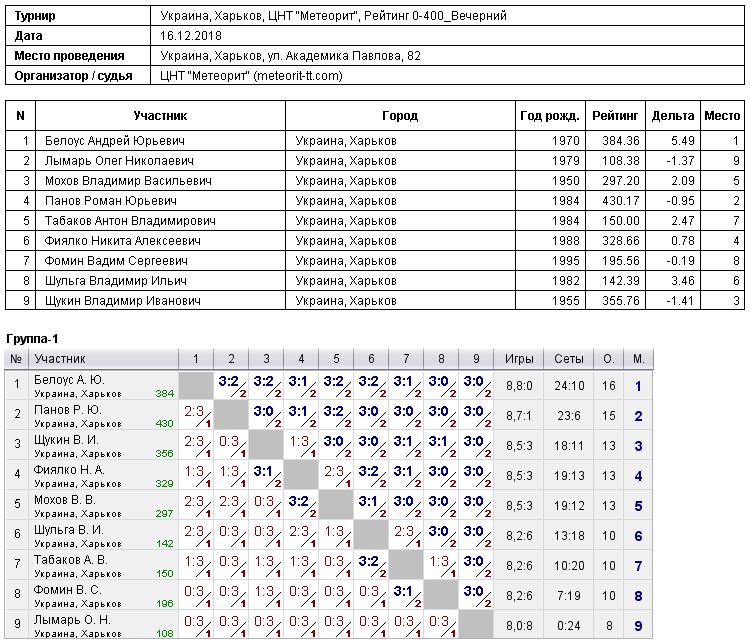This screenshot has height=644, width=750.
Task: Click the Место column header
Action: point(722,116)
